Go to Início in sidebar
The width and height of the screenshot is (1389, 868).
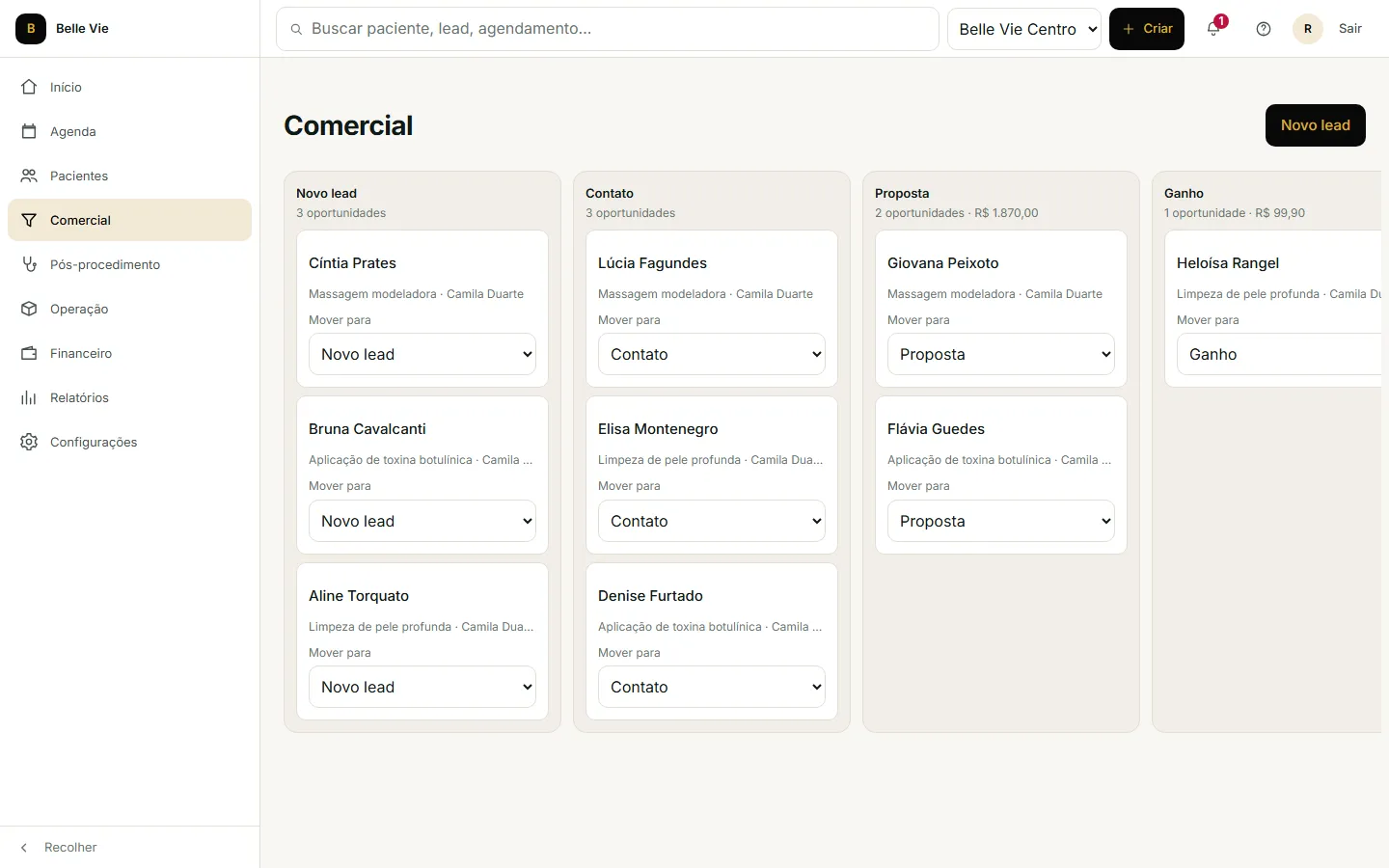pos(129,87)
